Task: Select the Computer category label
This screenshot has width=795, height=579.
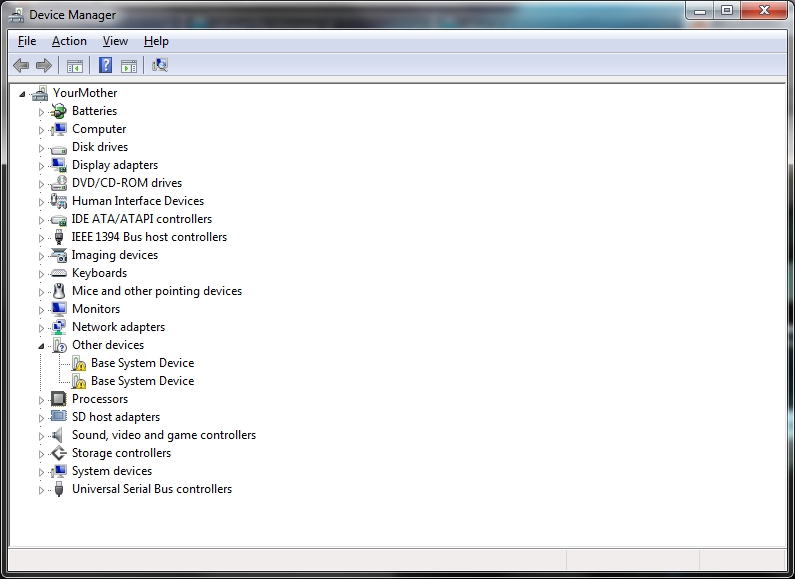Action: pos(99,129)
